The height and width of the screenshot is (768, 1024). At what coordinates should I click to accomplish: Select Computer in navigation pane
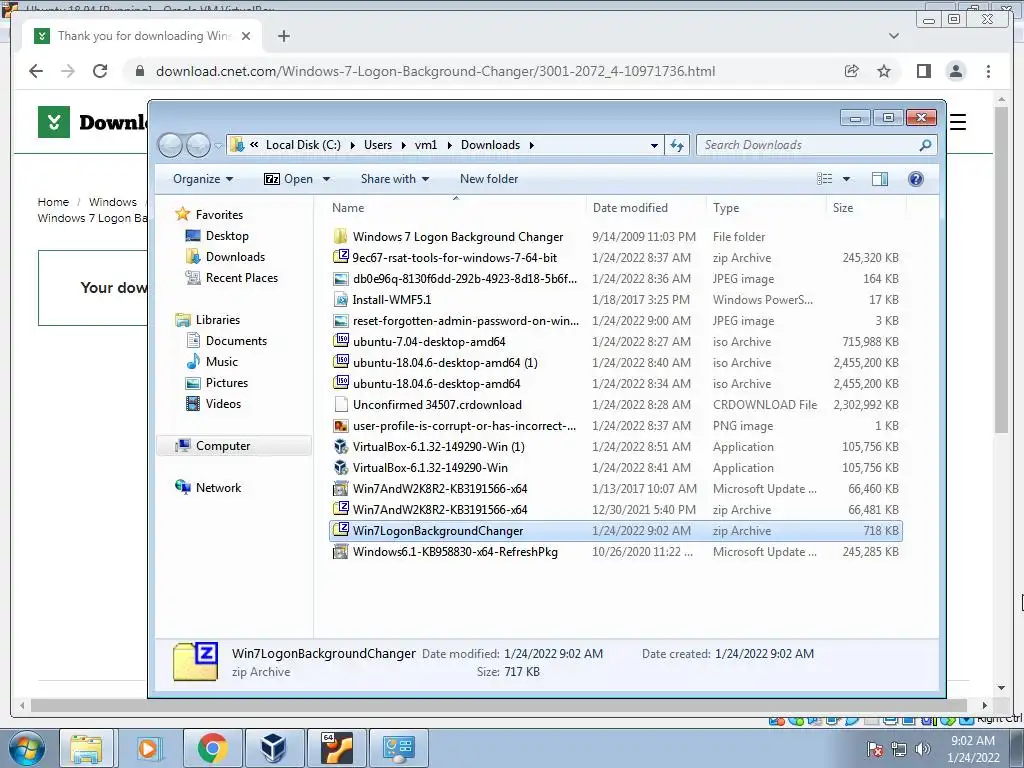point(234,445)
